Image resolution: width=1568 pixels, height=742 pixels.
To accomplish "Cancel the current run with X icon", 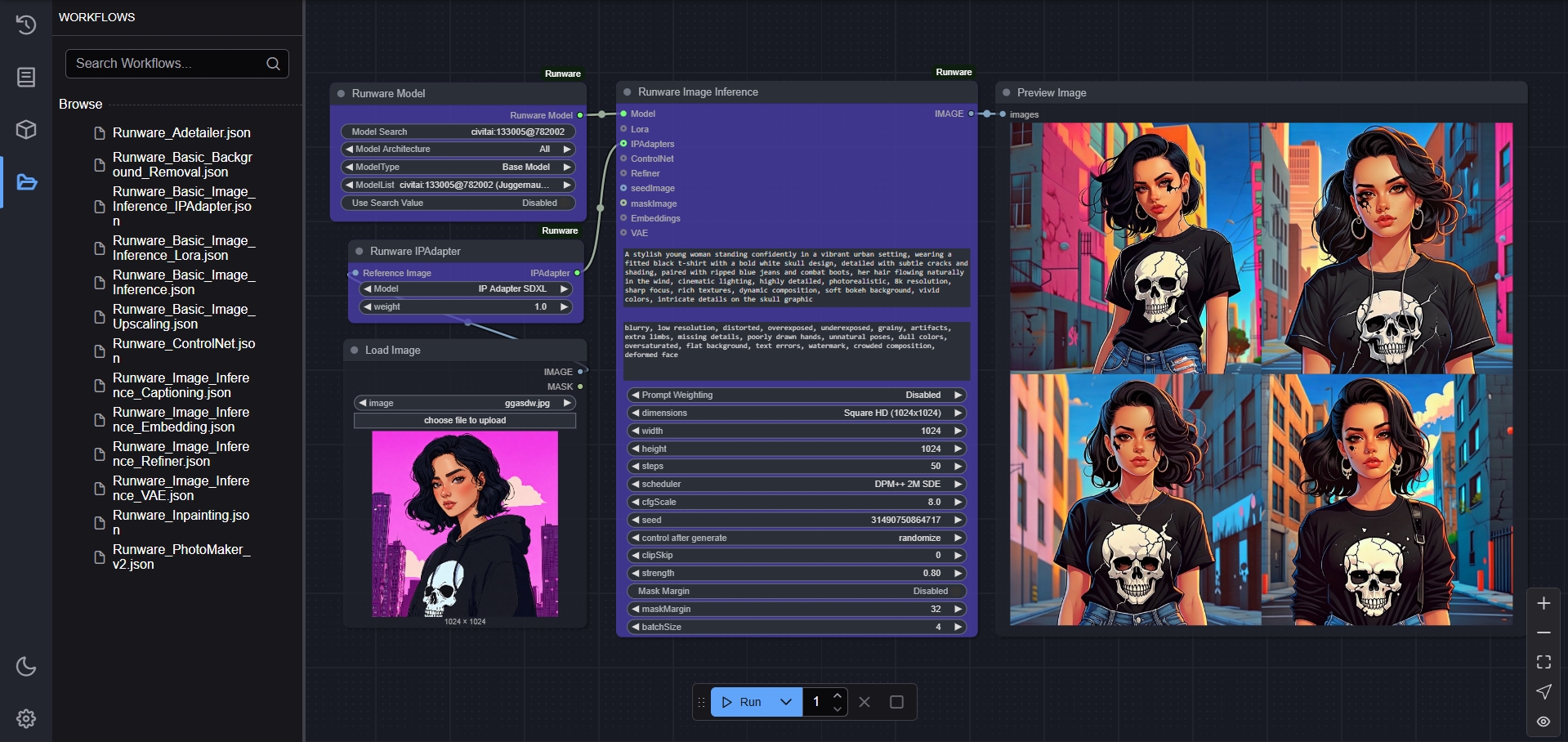I will (865, 702).
